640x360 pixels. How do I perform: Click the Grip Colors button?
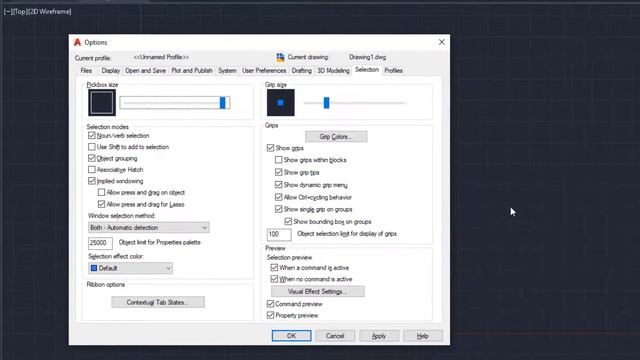coord(336,136)
